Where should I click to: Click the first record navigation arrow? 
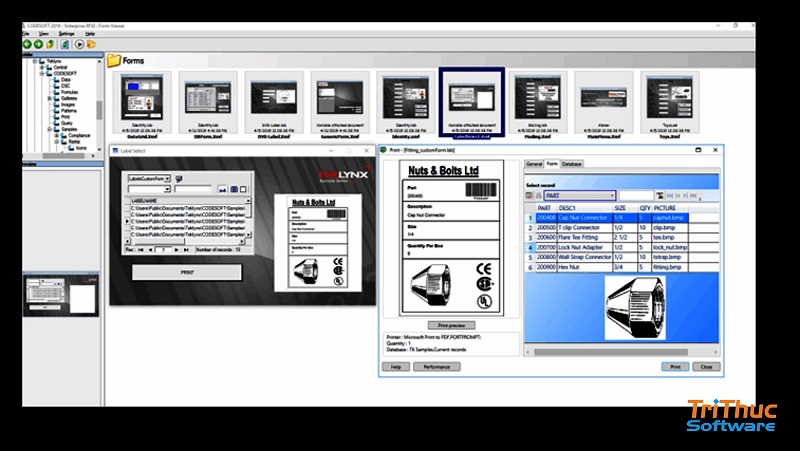(x=140, y=248)
